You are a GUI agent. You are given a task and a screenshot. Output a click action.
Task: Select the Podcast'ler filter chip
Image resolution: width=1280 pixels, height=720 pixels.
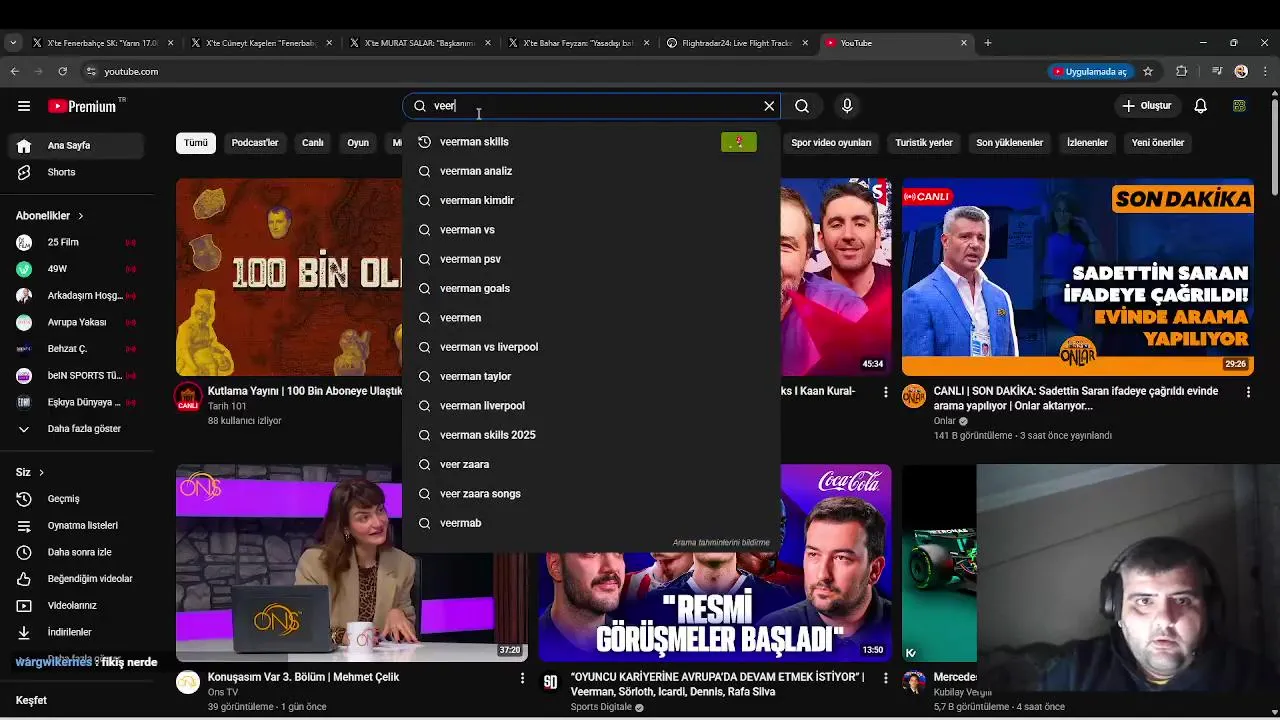[255, 143]
